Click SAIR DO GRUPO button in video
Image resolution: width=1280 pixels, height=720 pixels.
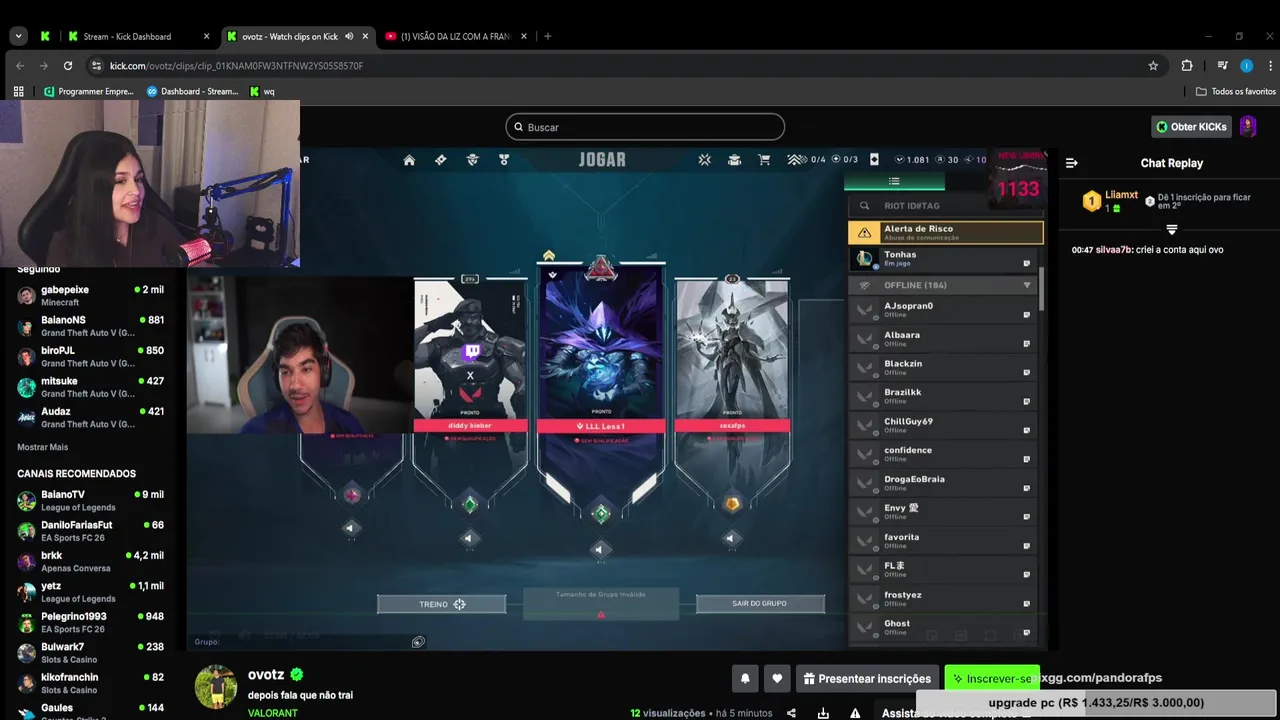[760, 604]
